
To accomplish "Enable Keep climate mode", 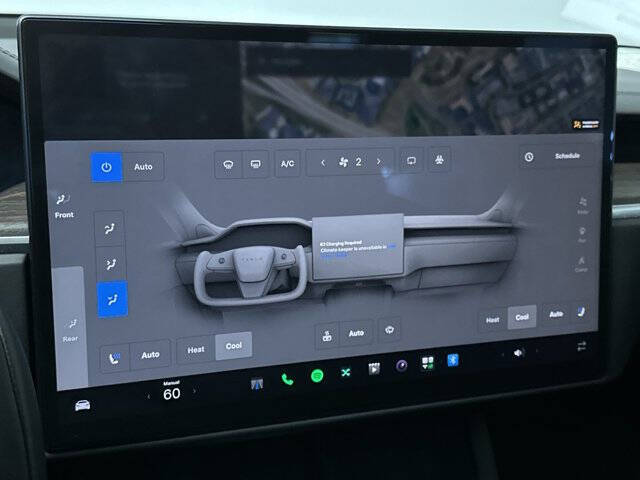I will [583, 205].
